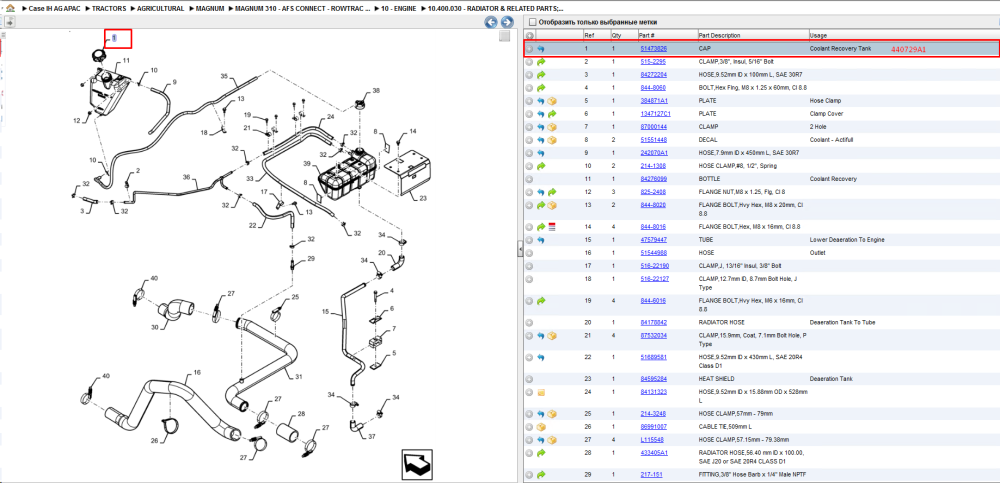Go to the catalog home icon
The height and width of the screenshot is (483, 1000).
[9, 8]
